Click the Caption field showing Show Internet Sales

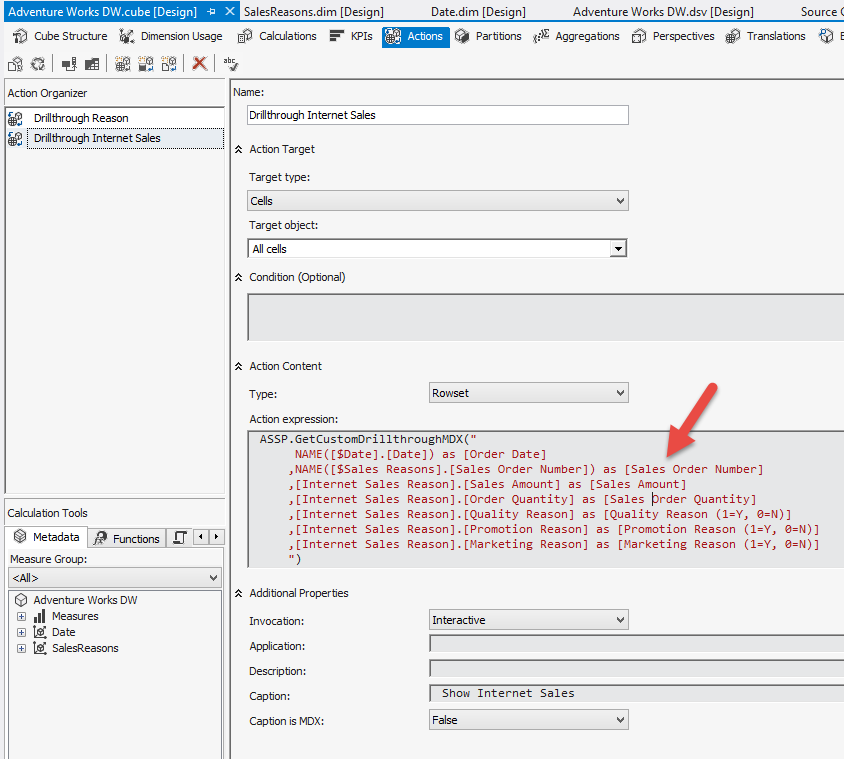[637, 694]
